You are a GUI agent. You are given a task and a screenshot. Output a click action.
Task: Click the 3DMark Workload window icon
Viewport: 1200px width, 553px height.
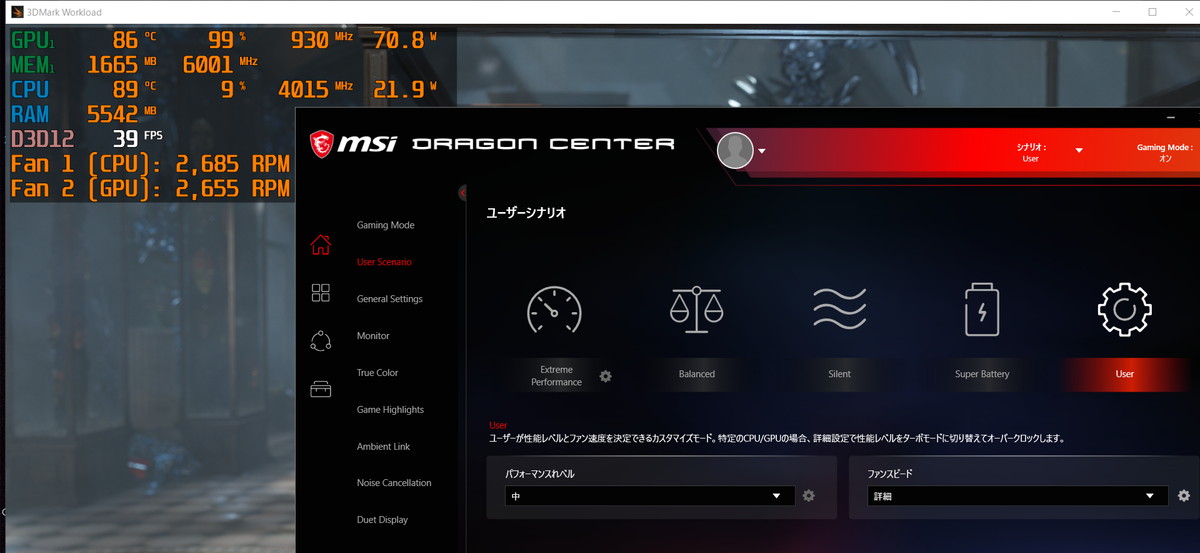point(16,12)
